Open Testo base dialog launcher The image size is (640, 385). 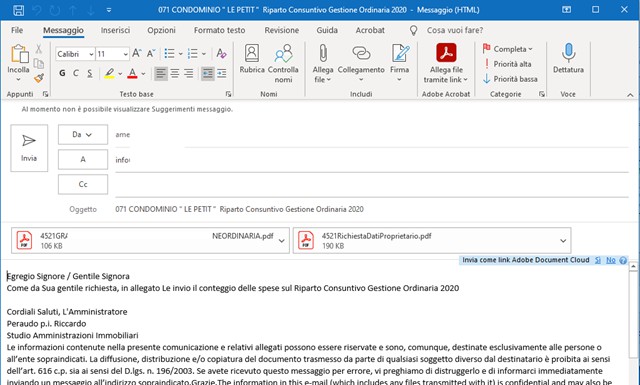(x=229, y=94)
